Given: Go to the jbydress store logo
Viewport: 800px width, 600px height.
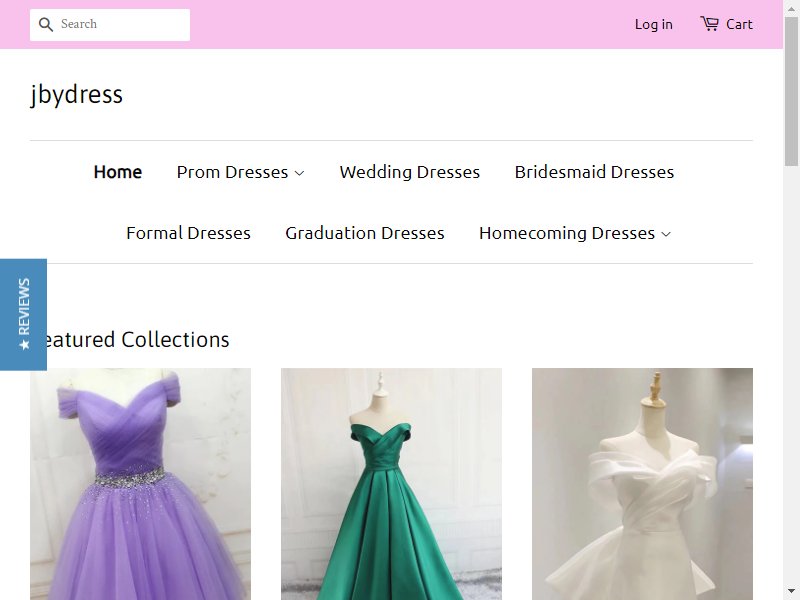Looking at the screenshot, I should [x=77, y=94].
